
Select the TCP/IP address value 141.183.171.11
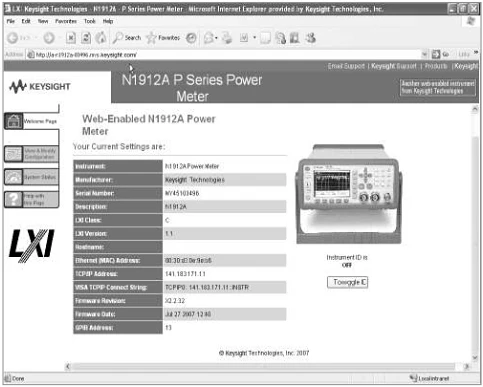point(185,274)
